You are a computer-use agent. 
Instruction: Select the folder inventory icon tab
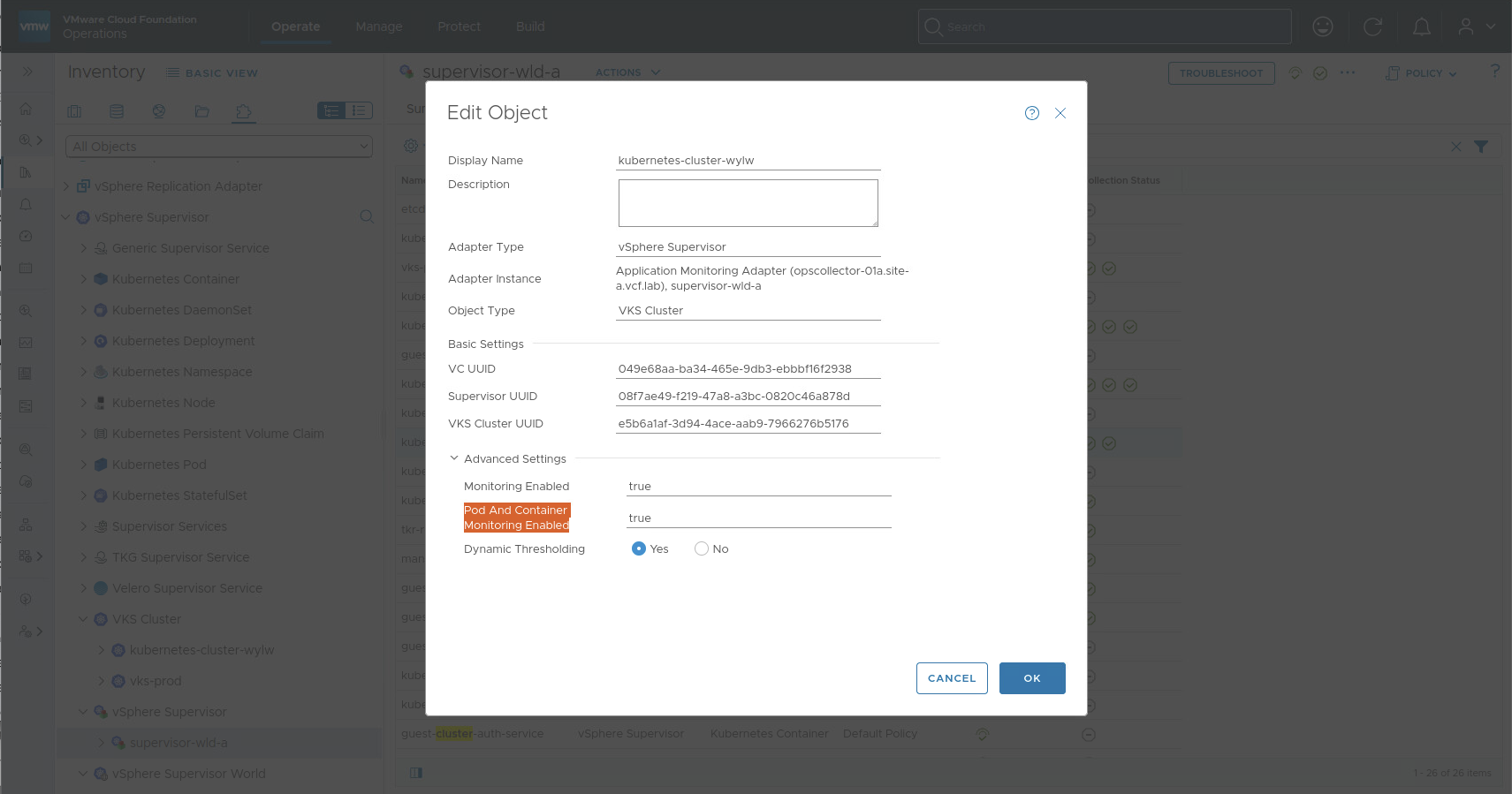point(201,111)
